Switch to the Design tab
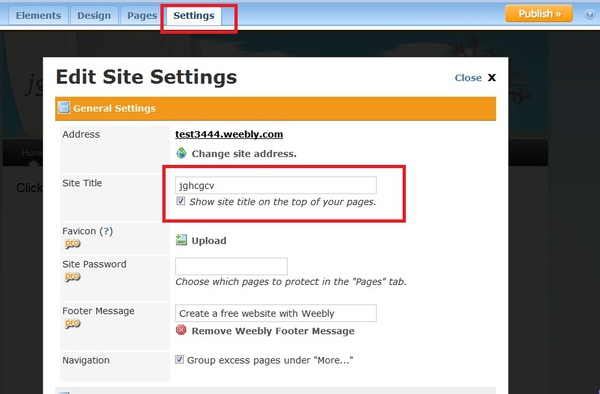 coord(94,15)
